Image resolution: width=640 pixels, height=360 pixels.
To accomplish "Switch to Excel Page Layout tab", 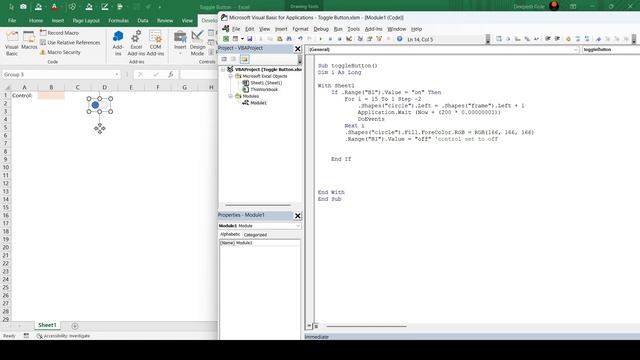I will click(x=86, y=20).
